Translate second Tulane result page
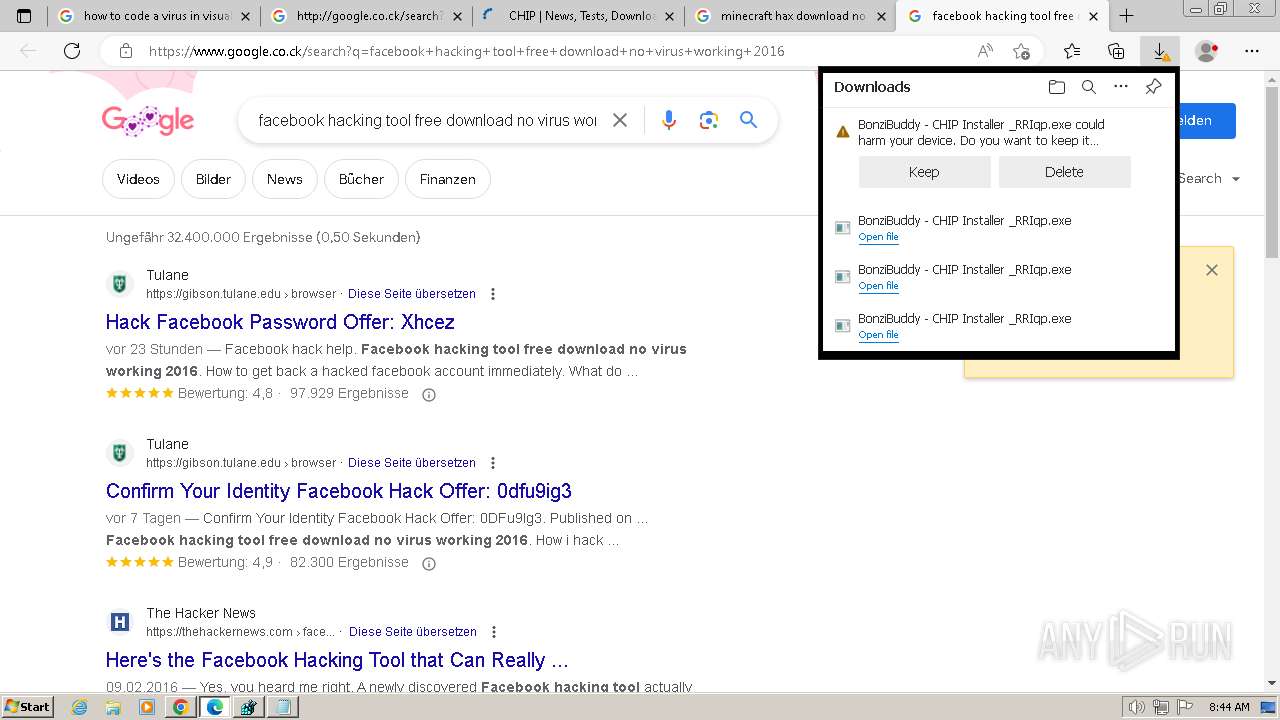The image size is (1280, 720). (412, 463)
